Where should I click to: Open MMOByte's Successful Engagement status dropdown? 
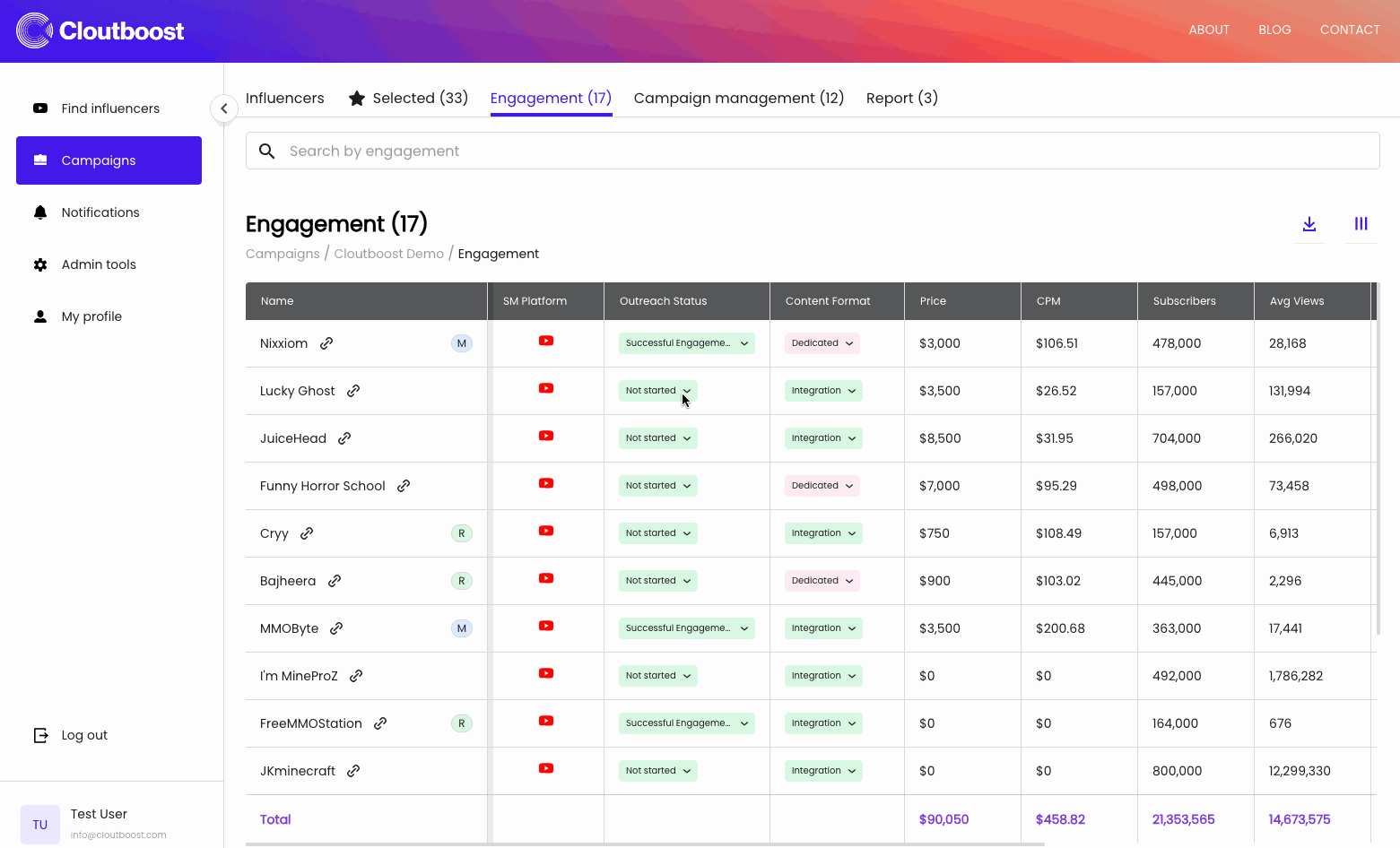[x=687, y=628]
